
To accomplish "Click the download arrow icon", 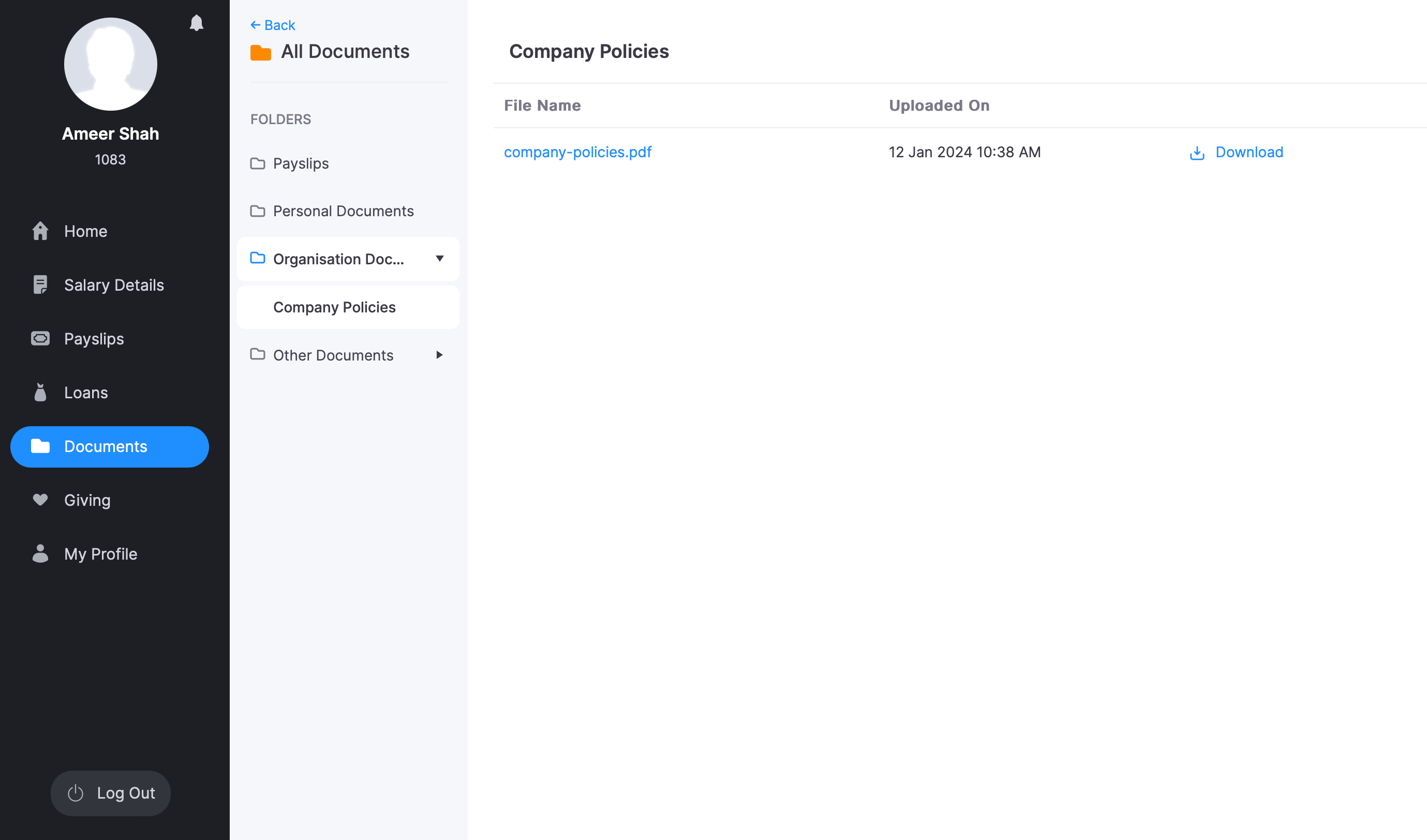I will 1197,153.
